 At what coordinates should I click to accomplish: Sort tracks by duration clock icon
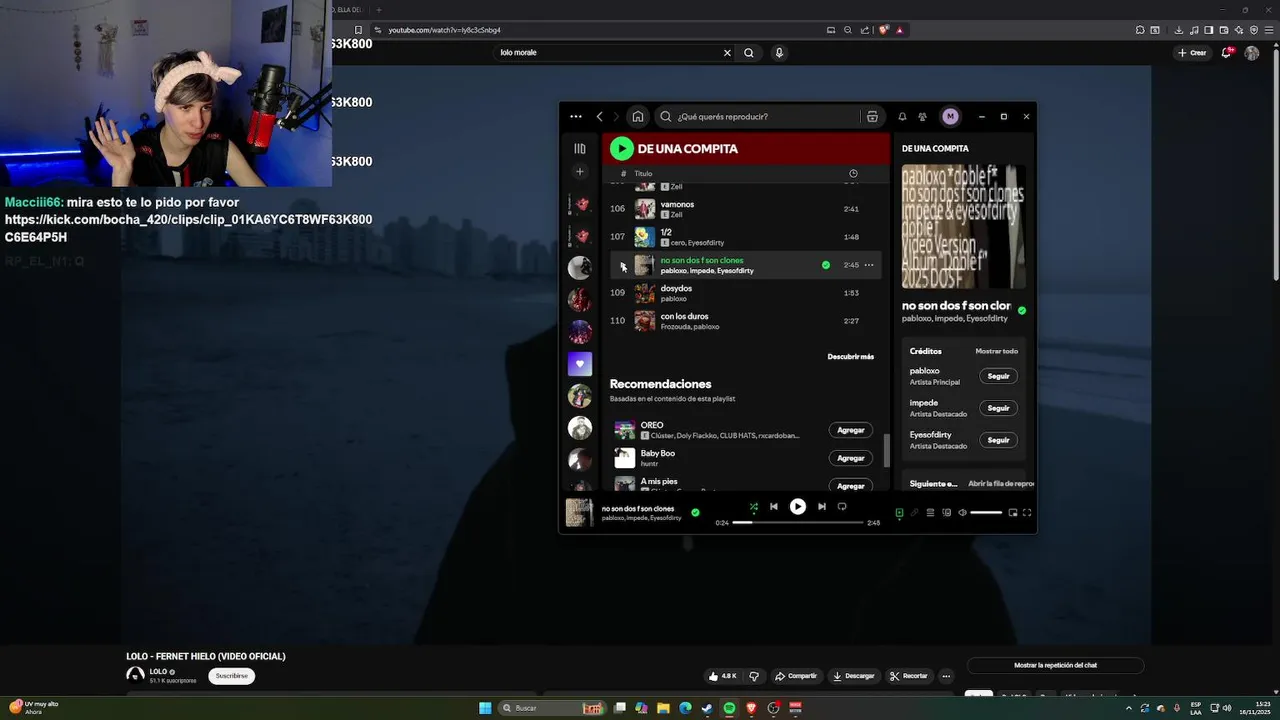(x=853, y=174)
